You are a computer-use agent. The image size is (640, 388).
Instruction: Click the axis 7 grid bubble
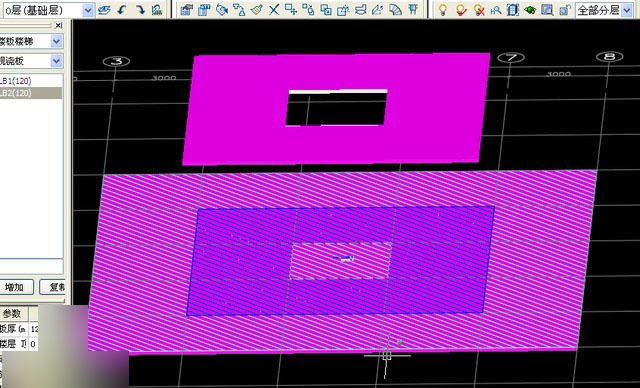[x=511, y=58]
